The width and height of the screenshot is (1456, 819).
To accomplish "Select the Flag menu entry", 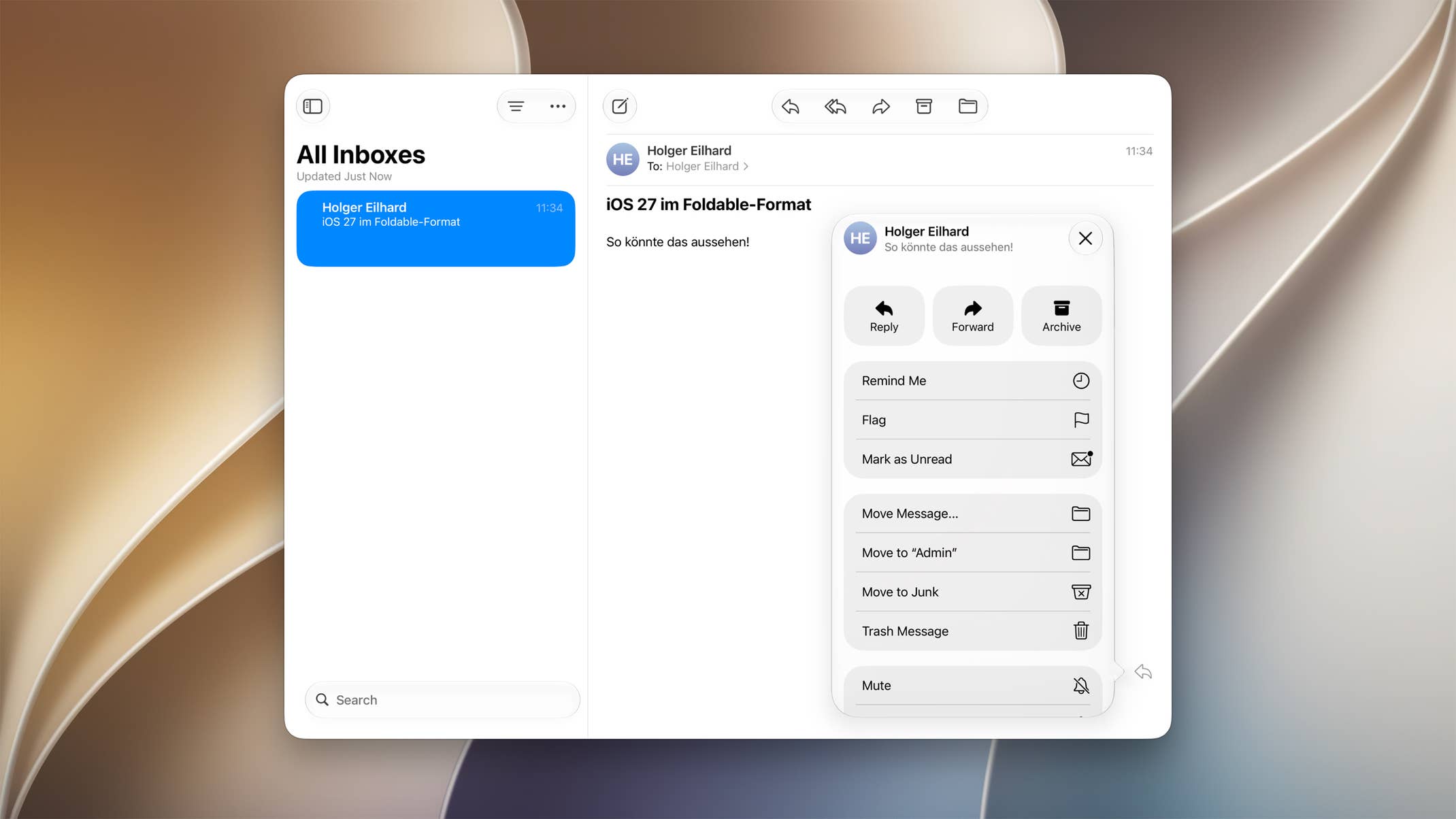I will 972,420.
